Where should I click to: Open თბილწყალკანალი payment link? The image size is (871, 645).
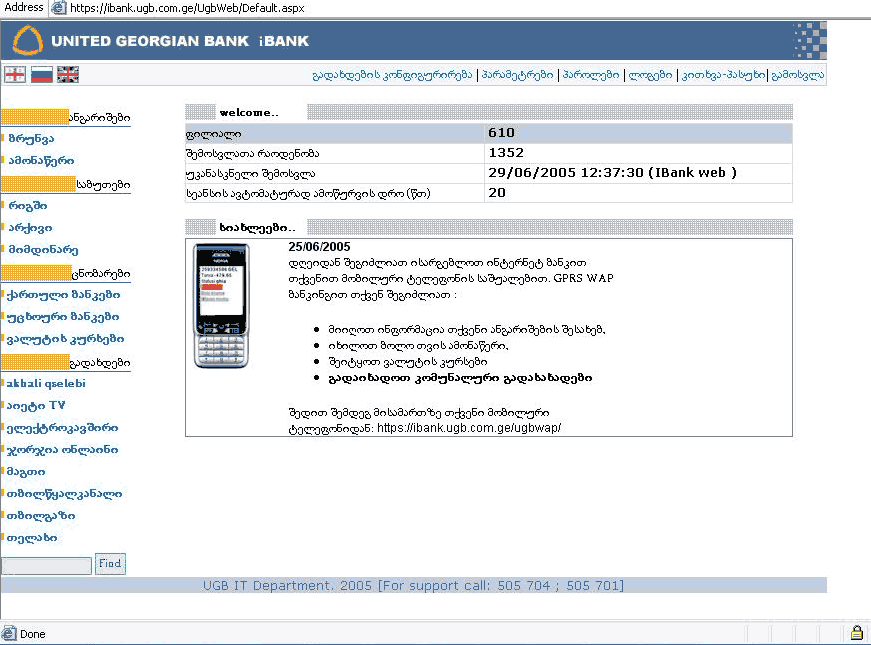(x=64, y=494)
